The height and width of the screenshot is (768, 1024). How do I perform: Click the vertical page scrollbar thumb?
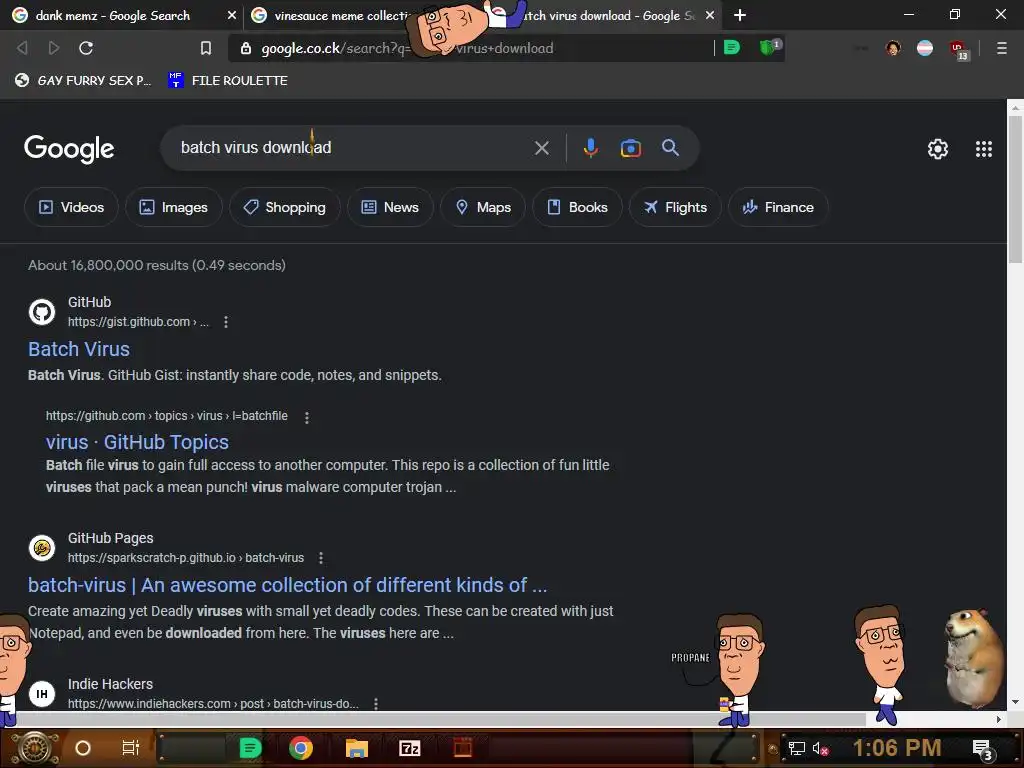(x=1015, y=189)
